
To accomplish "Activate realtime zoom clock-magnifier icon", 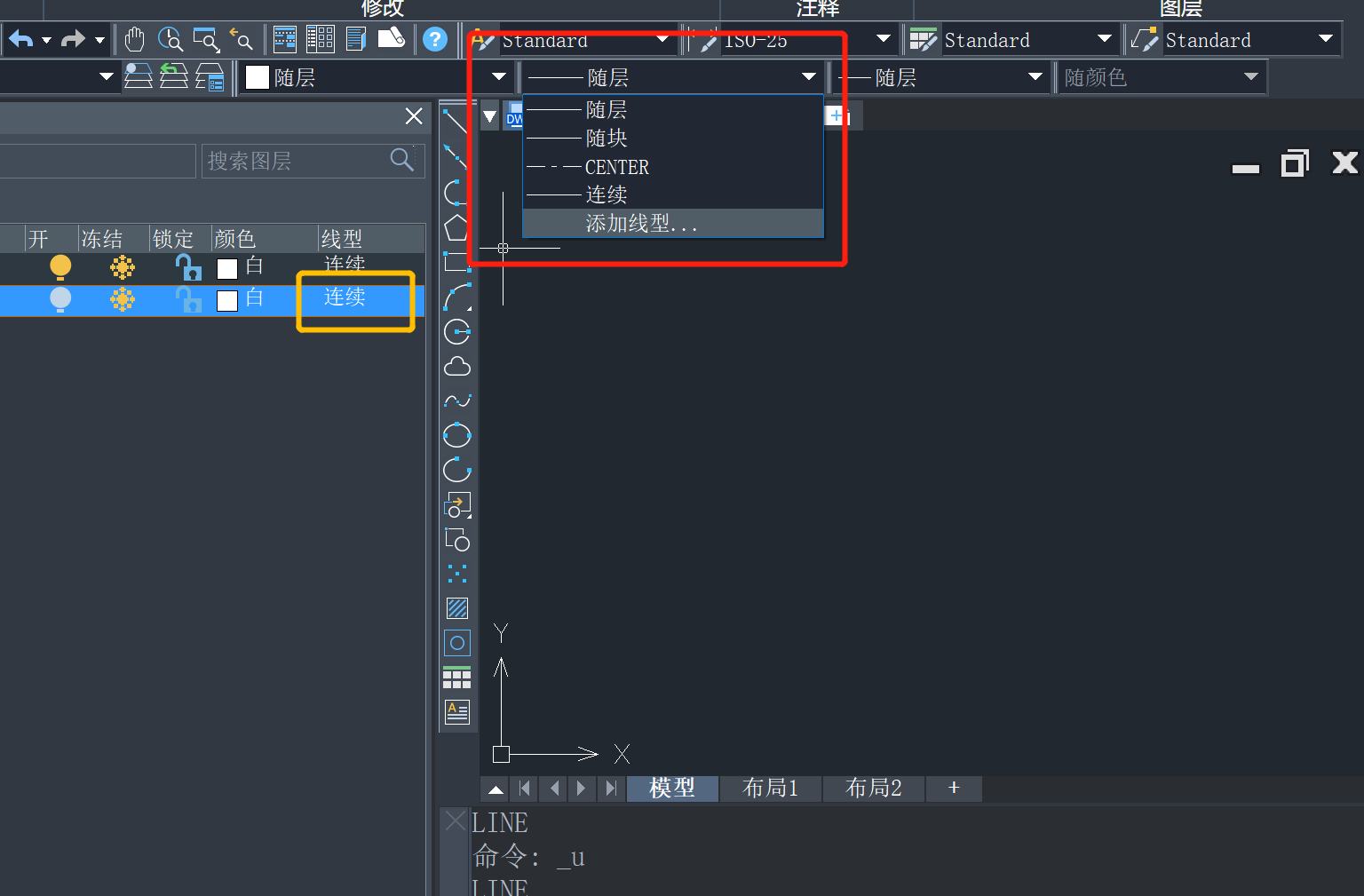I will (x=170, y=39).
